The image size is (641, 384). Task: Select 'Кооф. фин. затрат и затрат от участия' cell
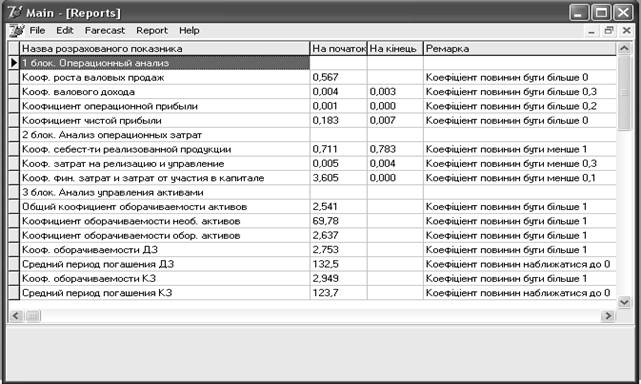click(x=165, y=178)
